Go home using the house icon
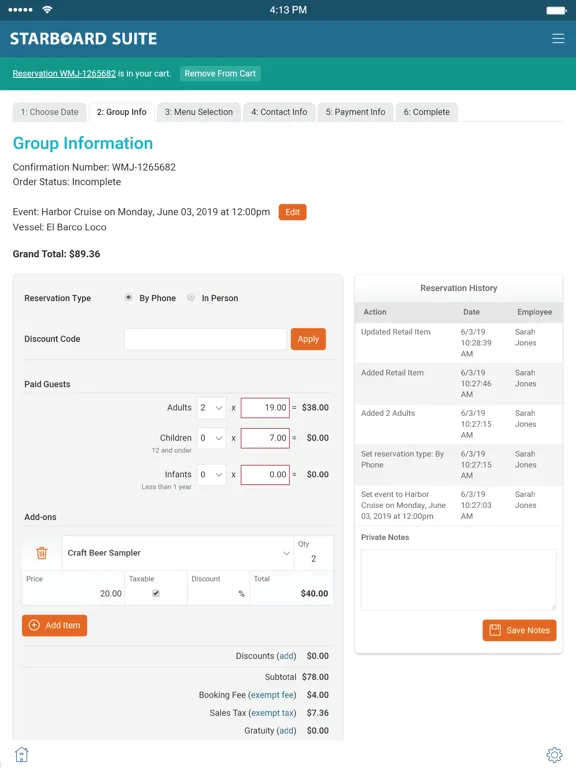Viewport: 576px width, 768px height. click(22, 754)
